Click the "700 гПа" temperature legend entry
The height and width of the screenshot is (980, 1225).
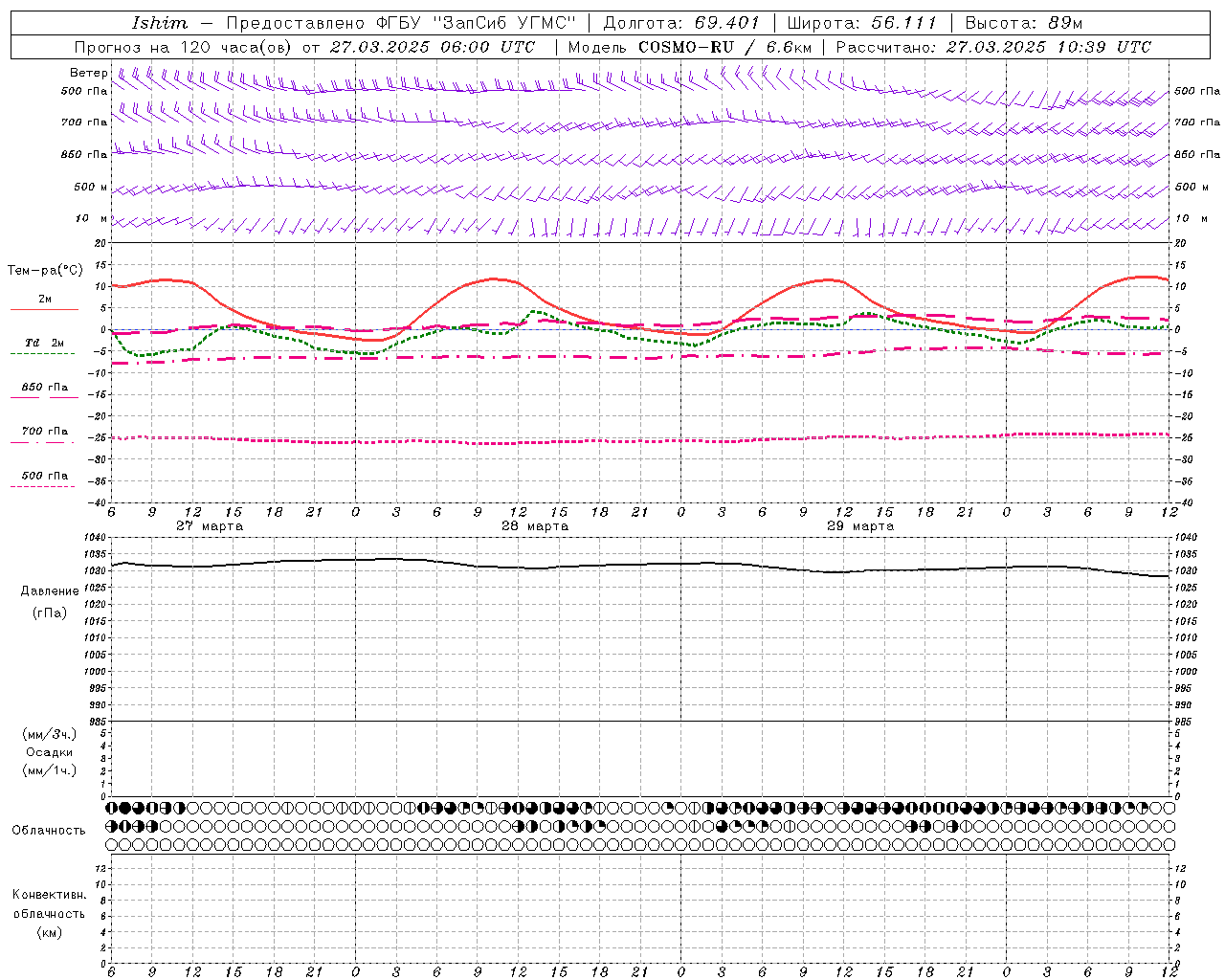pos(45,431)
